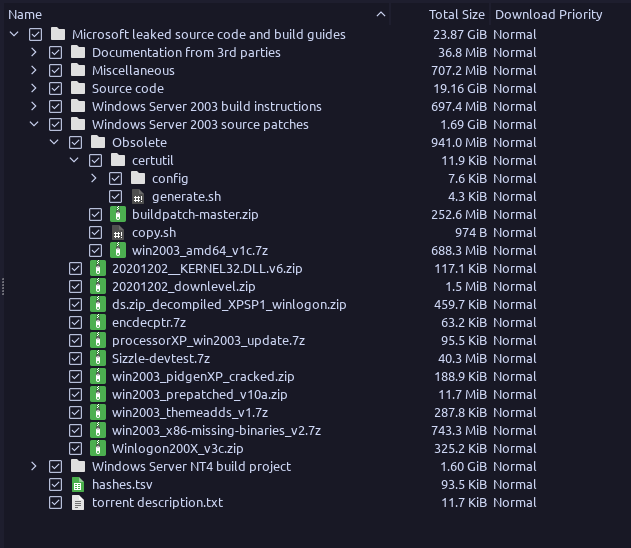
Task: Toggle the torrent description.txt checkbox
Action: point(56,503)
